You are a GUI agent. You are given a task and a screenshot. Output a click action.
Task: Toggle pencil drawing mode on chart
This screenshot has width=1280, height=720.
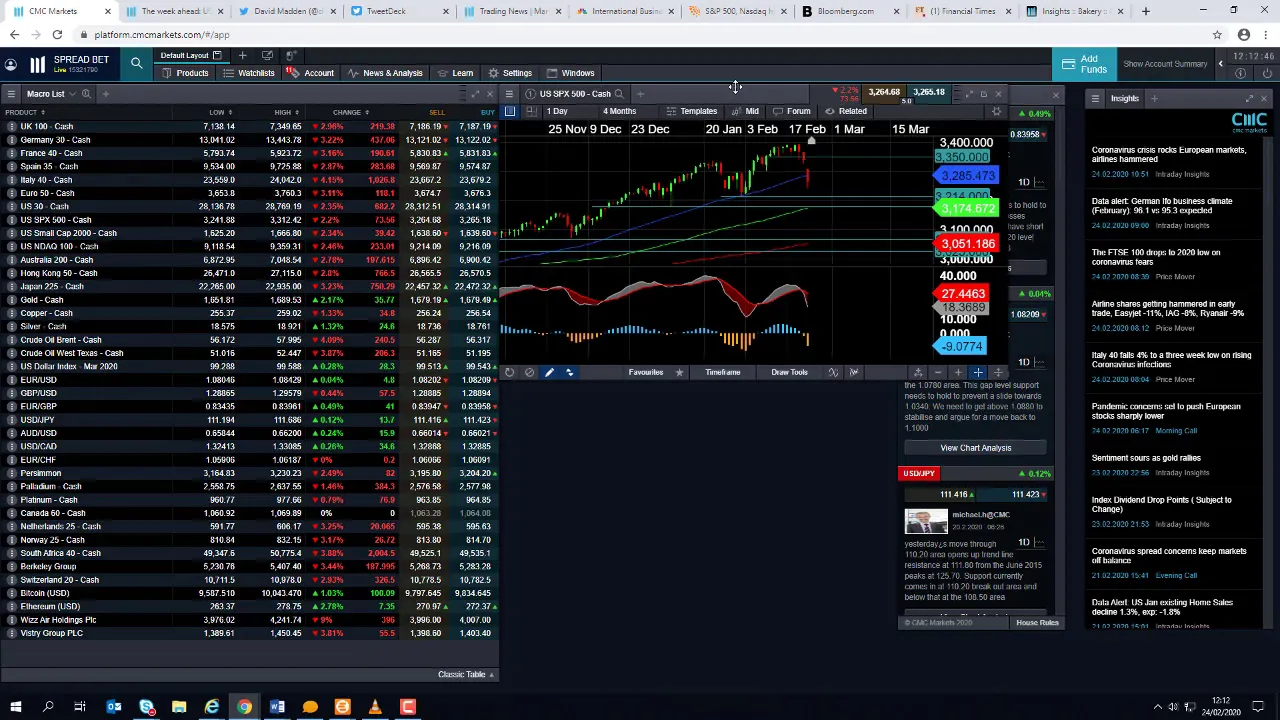click(549, 372)
